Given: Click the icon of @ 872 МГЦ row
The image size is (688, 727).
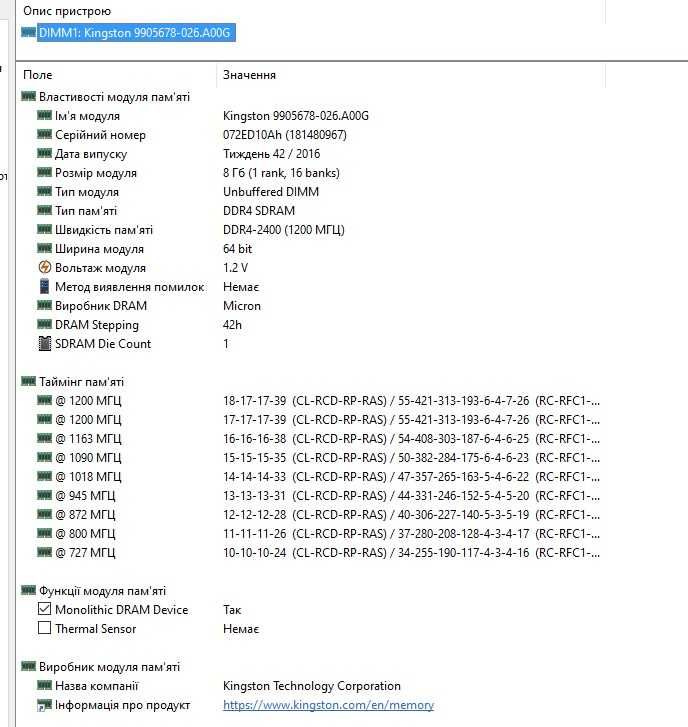Looking at the screenshot, I should click(45, 514).
